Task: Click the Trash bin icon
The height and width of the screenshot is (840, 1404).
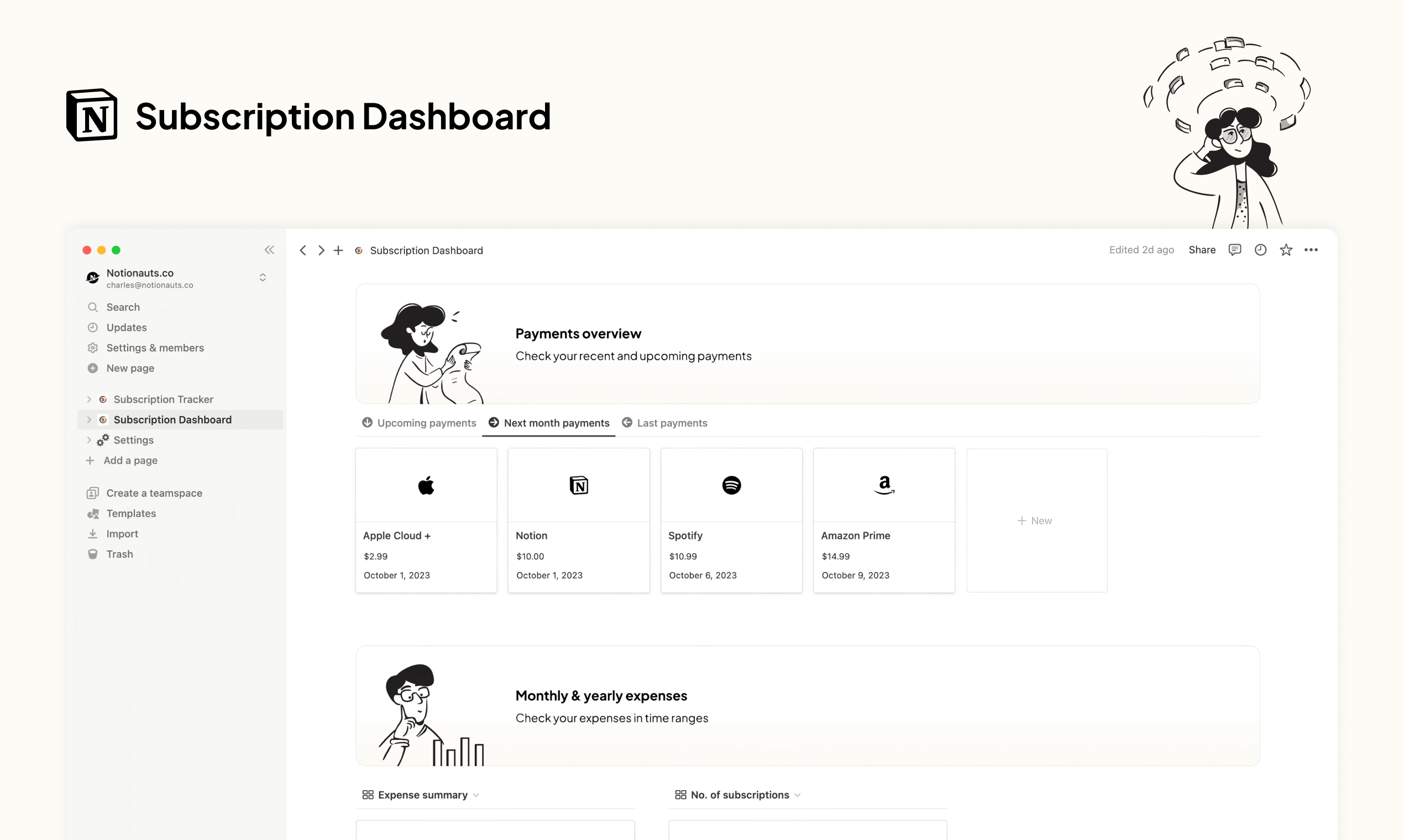Action: [x=93, y=554]
